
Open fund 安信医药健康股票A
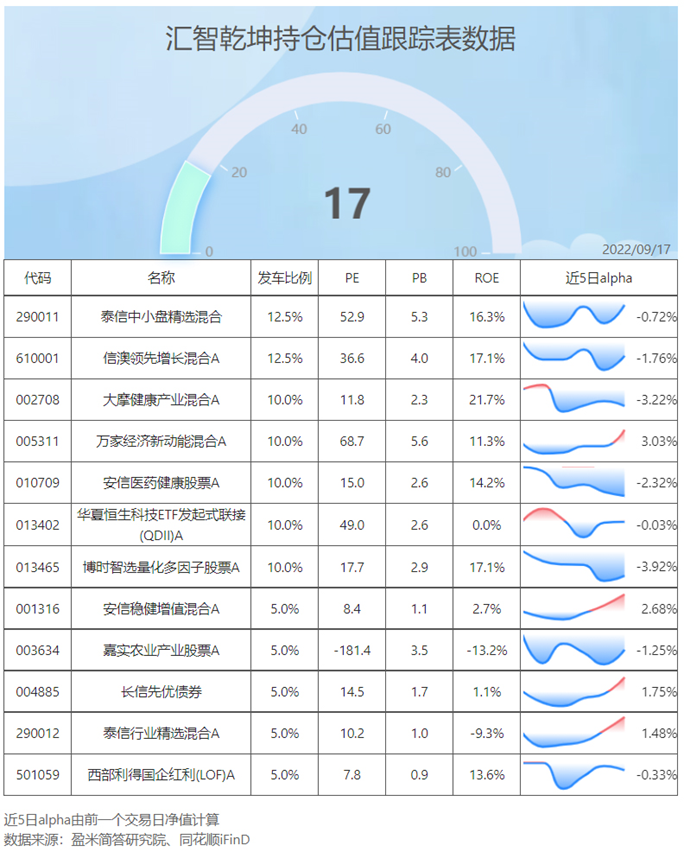[161, 483]
